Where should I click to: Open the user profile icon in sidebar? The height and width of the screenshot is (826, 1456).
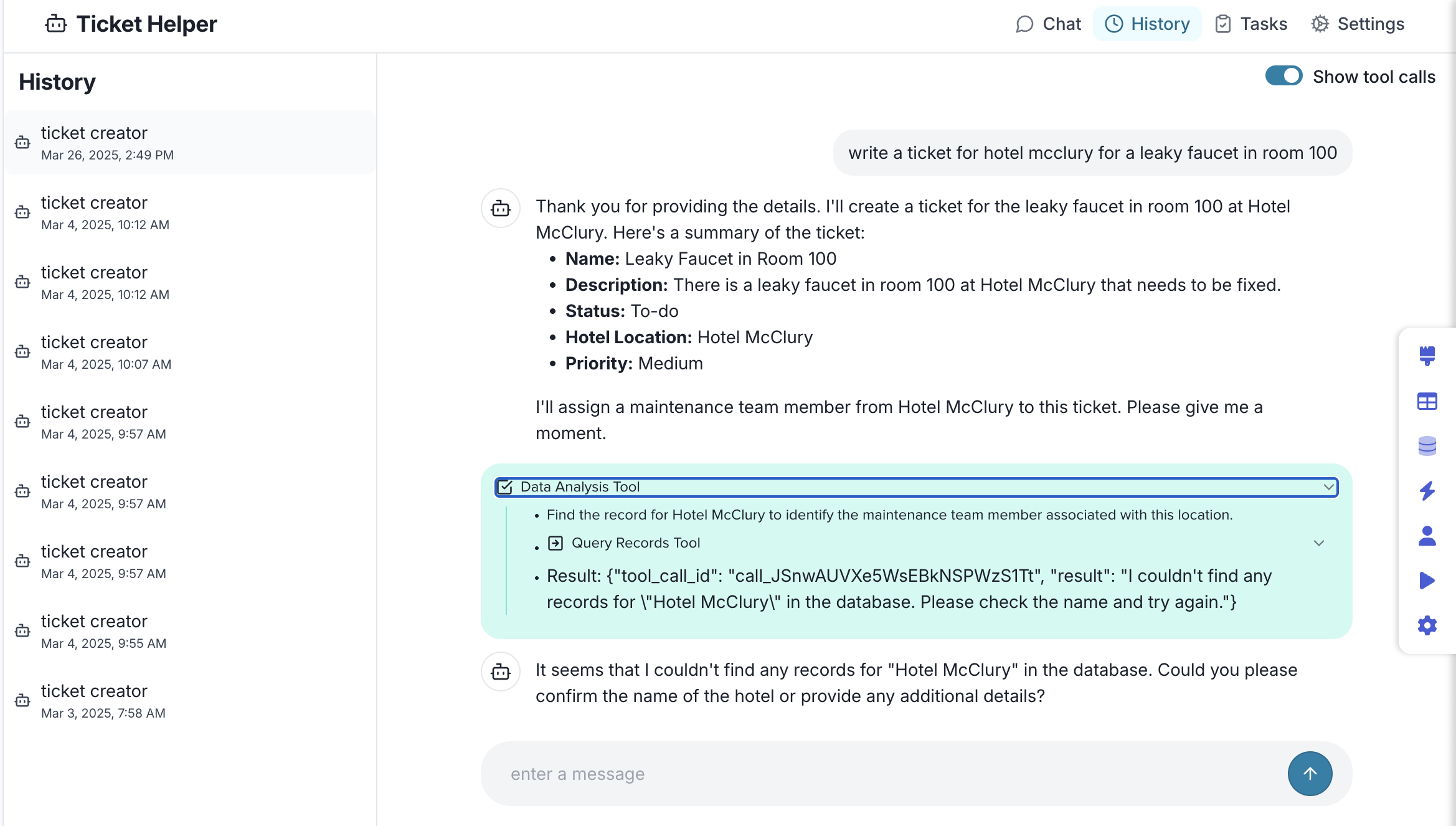point(1427,536)
